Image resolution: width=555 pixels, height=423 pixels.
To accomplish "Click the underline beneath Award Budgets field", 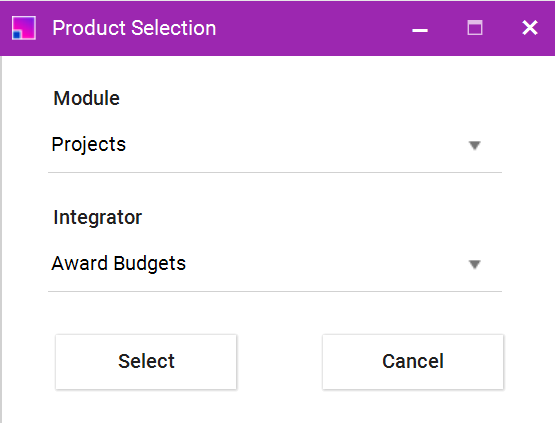I will pos(275,291).
